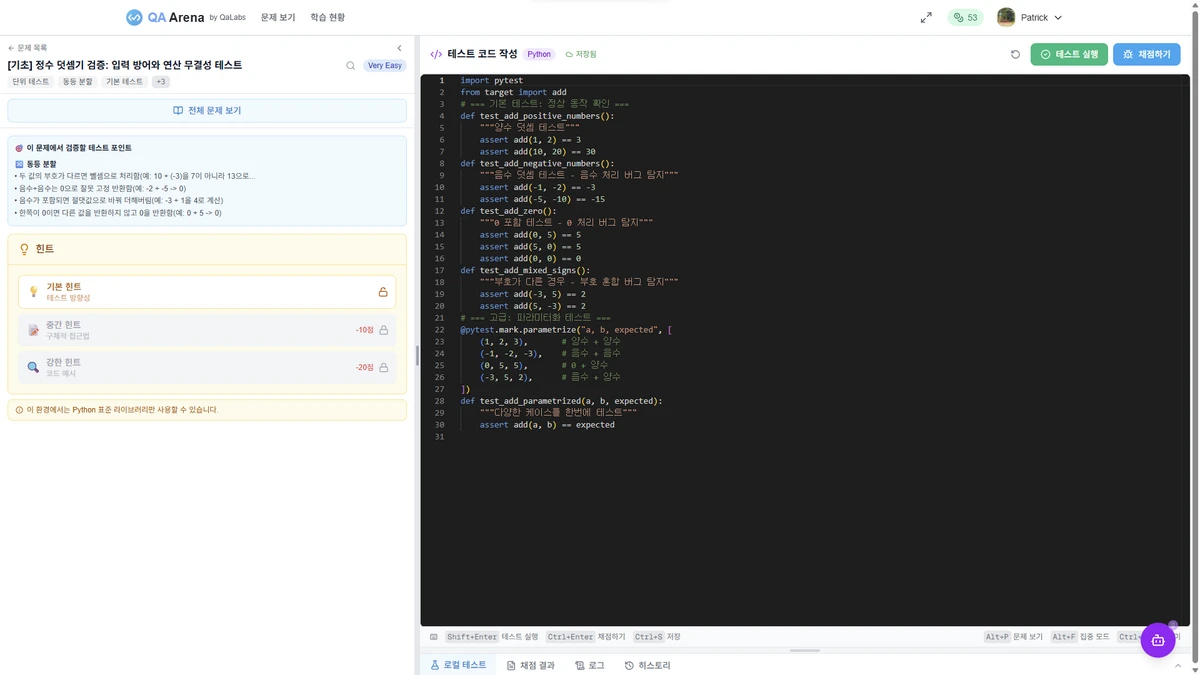
Task: Click the 동등 분할 section icon
Action: pos(19,164)
